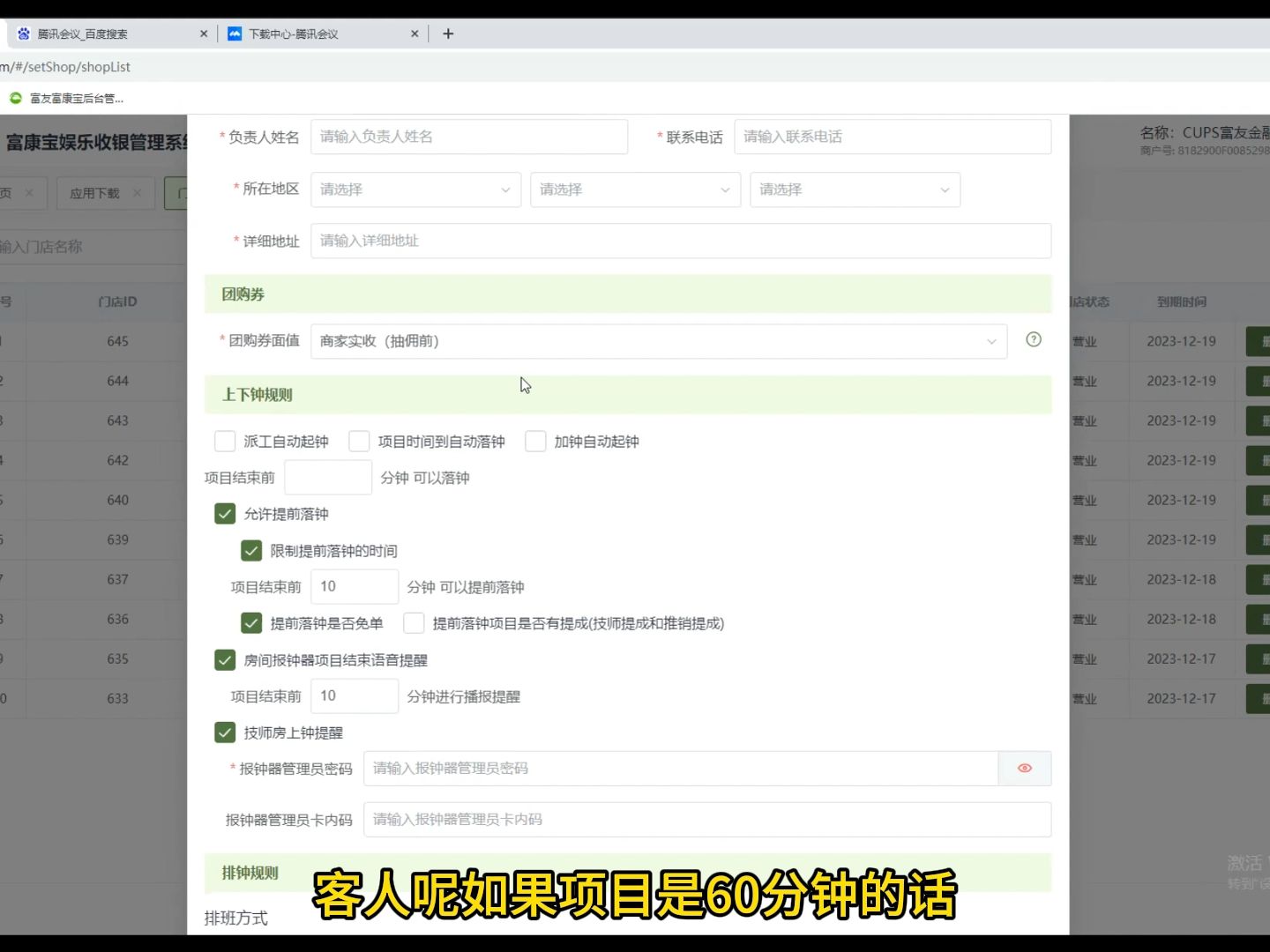Click the 可以提前落钟 minutes field
The width and height of the screenshot is (1270, 952).
point(355,586)
